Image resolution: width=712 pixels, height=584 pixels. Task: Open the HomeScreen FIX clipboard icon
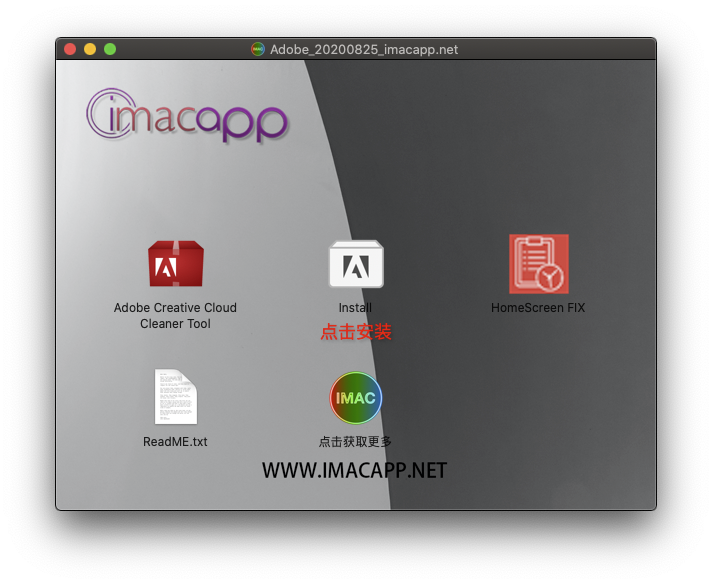(539, 264)
